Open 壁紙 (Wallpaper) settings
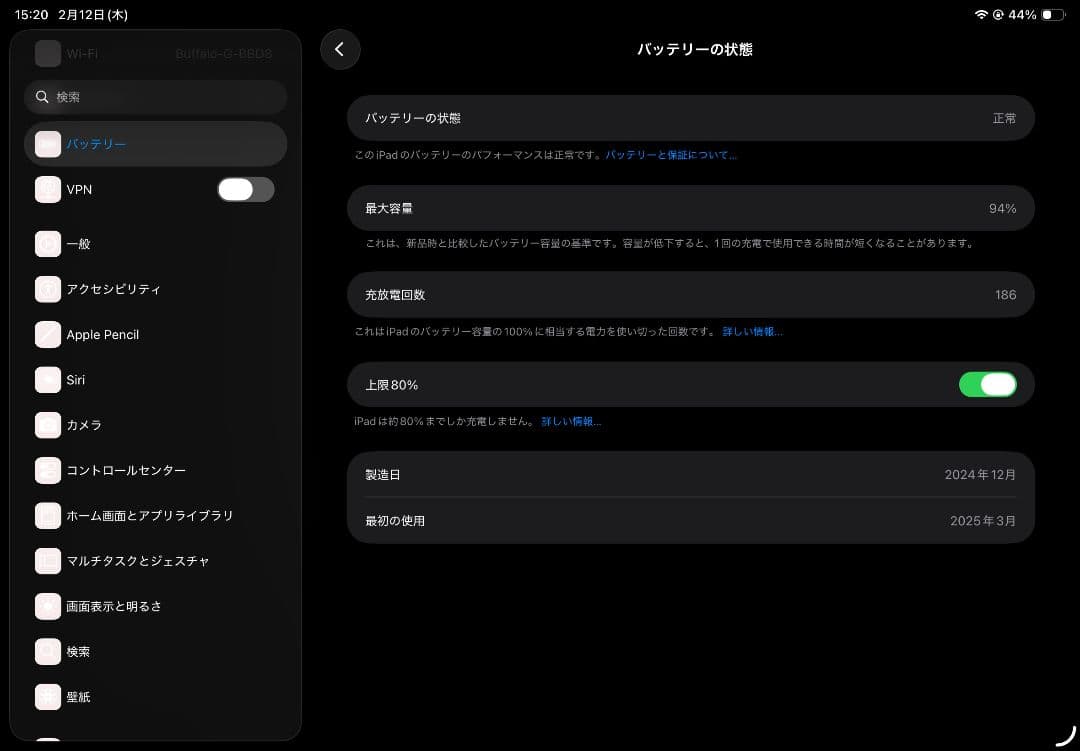Image resolution: width=1080 pixels, height=751 pixels. click(x=78, y=696)
